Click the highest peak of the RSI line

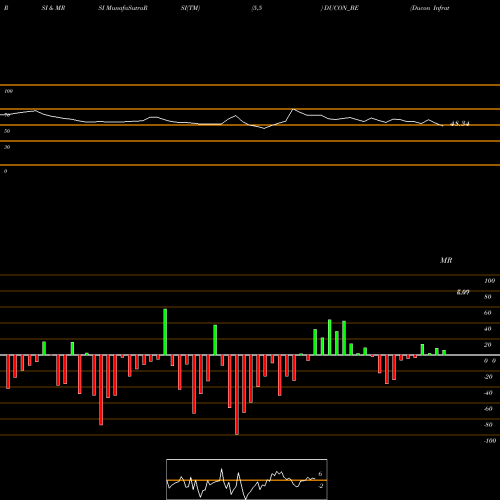[x=293, y=109]
